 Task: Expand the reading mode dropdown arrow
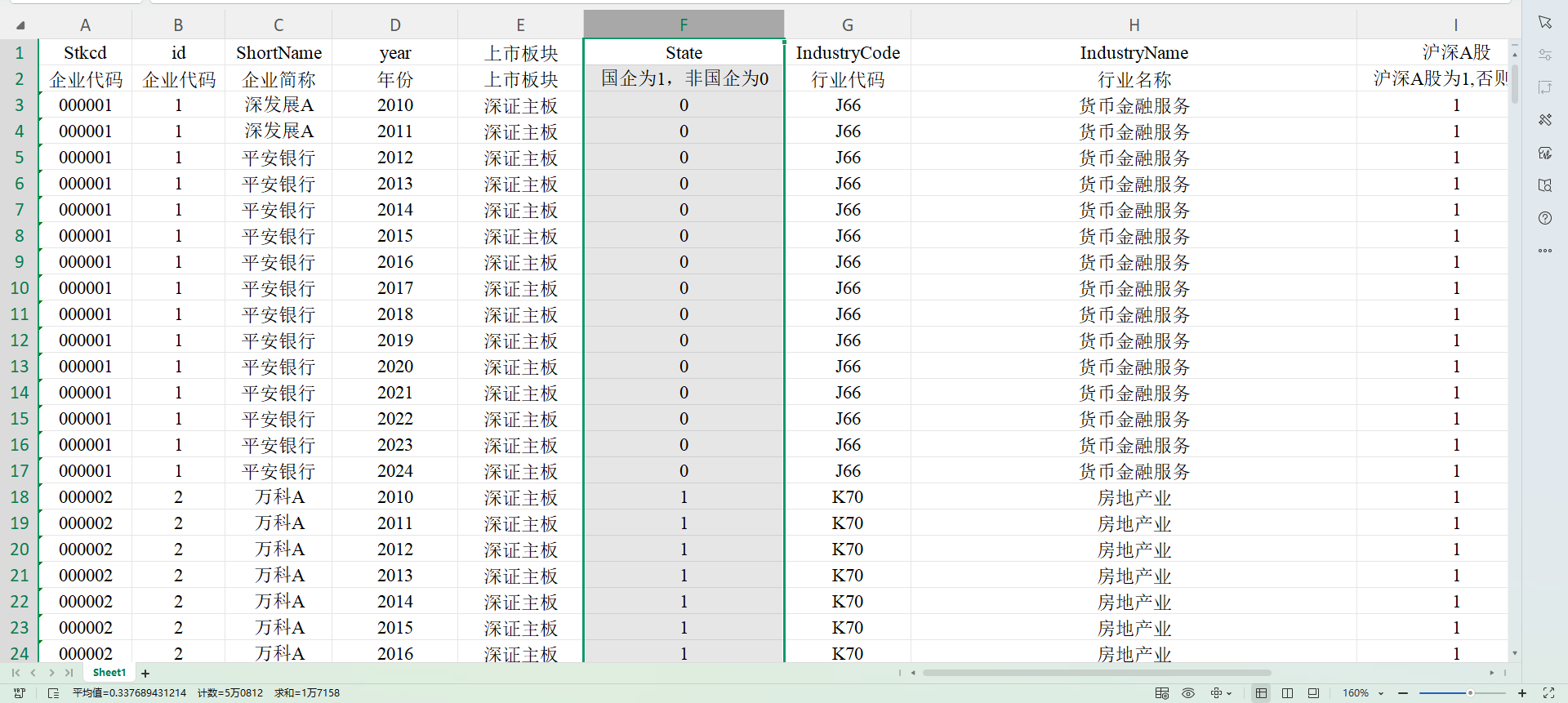pos(1229,693)
